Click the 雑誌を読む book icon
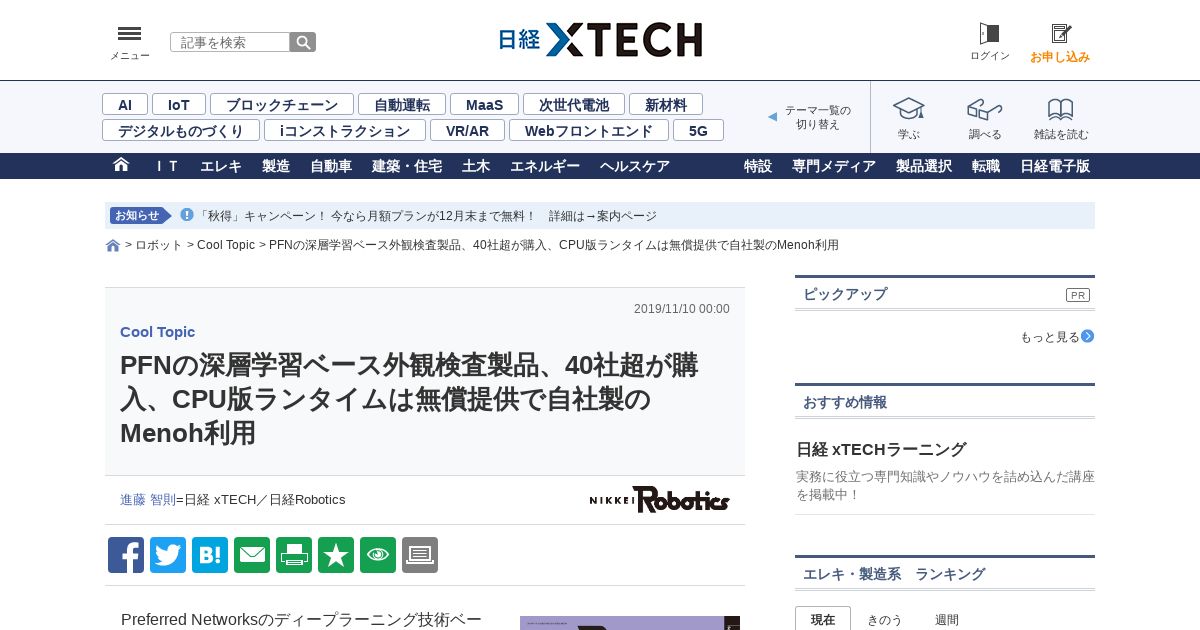Viewport: 1200px width, 630px height. click(1061, 109)
